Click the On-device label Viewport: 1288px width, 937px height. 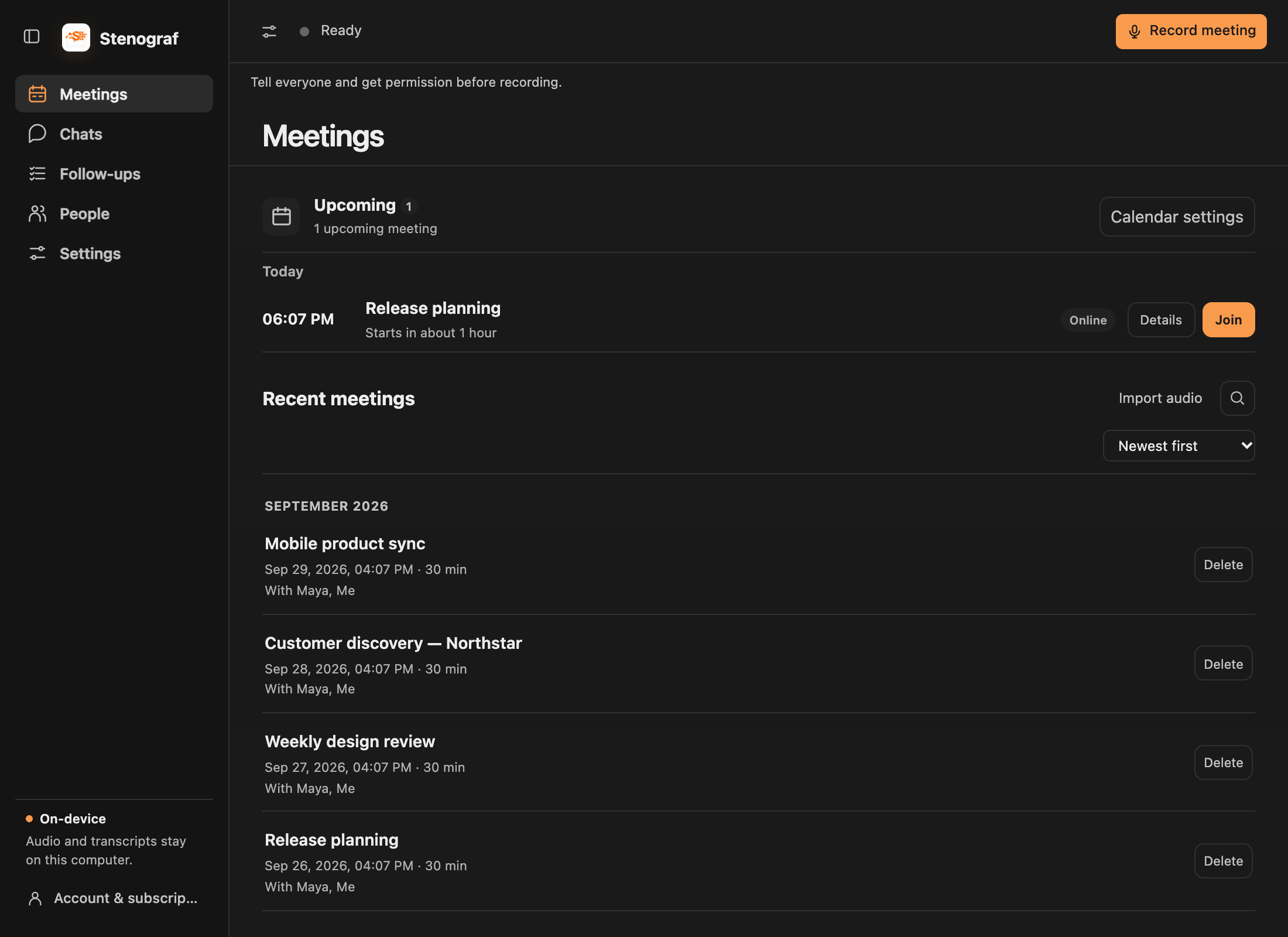(x=73, y=819)
